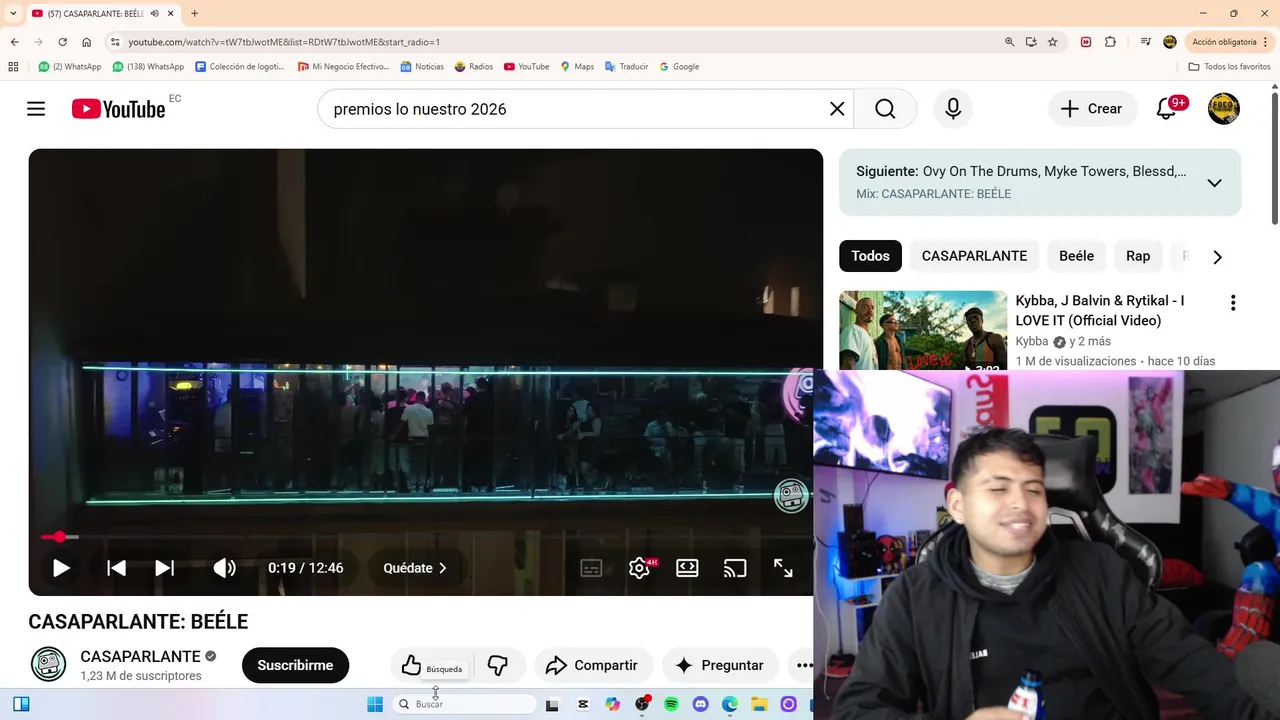Show more filter chips with arrow
This screenshot has height=720, width=1280.
click(x=1217, y=257)
